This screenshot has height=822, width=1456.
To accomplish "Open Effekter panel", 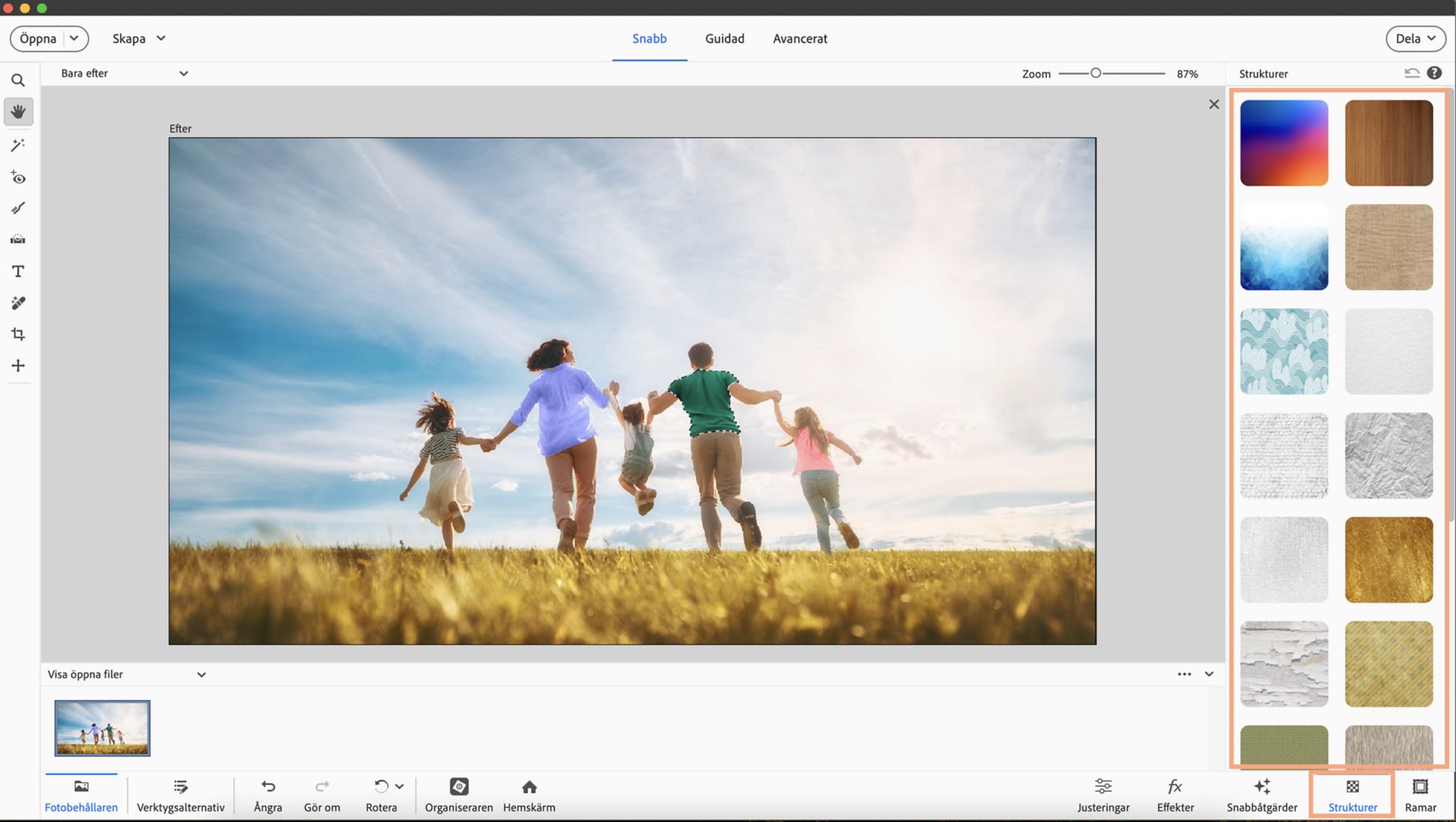I will coord(1175,795).
